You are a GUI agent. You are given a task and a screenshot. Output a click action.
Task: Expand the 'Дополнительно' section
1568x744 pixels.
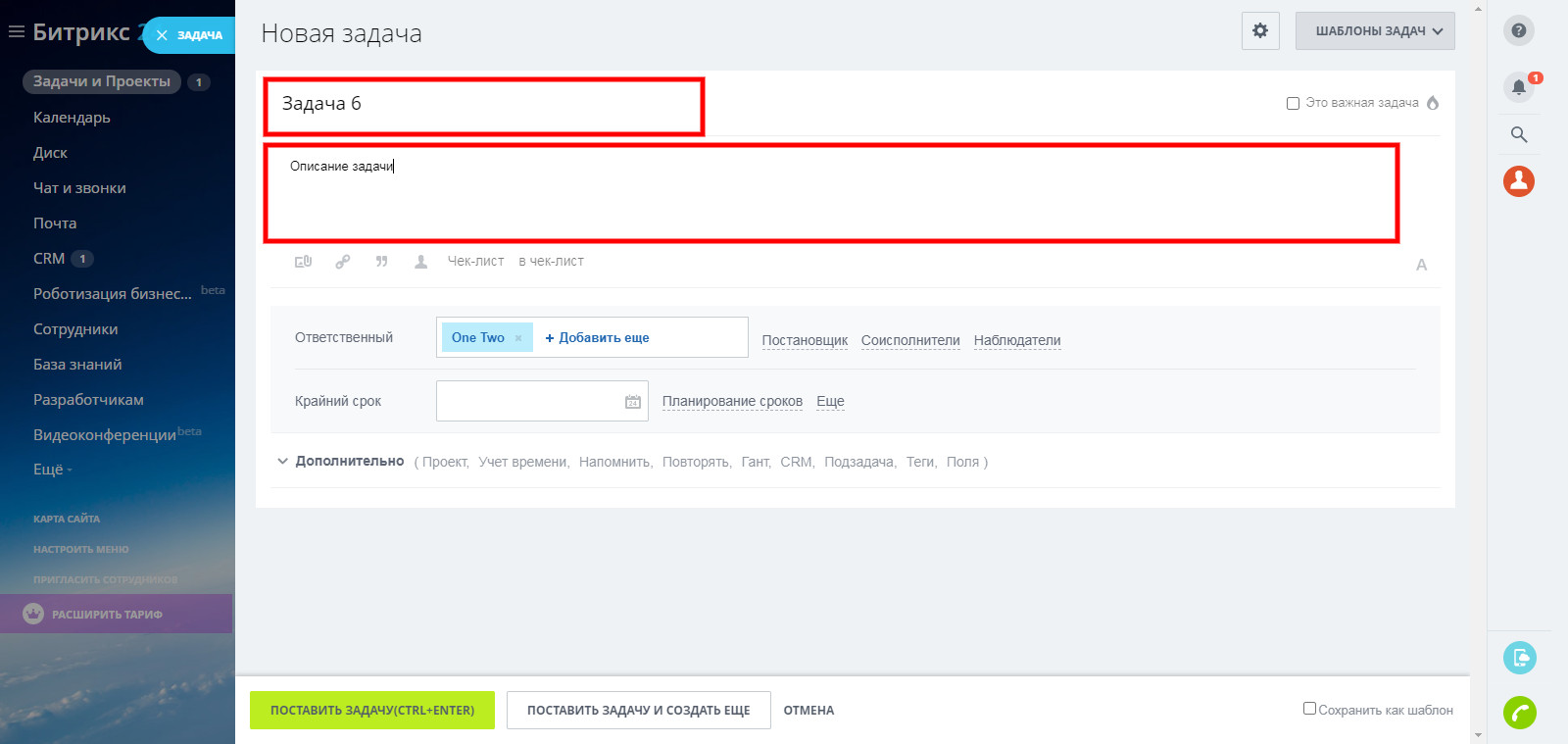tap(349, 462)
